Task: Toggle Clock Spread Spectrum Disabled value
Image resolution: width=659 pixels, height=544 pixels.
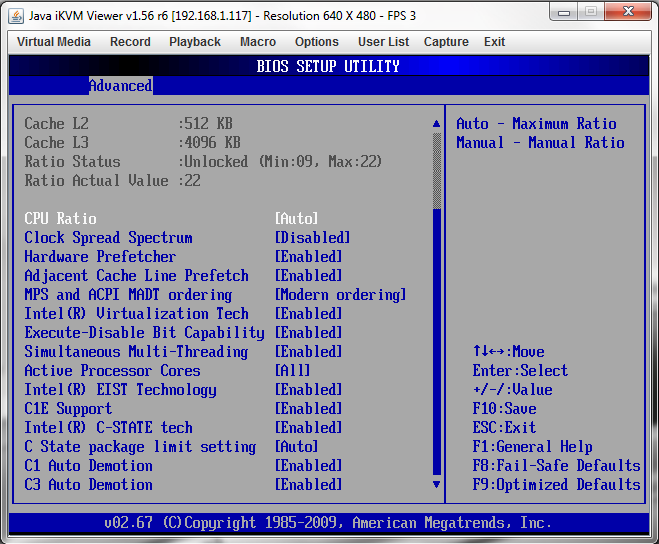Action: pos(312,238)
